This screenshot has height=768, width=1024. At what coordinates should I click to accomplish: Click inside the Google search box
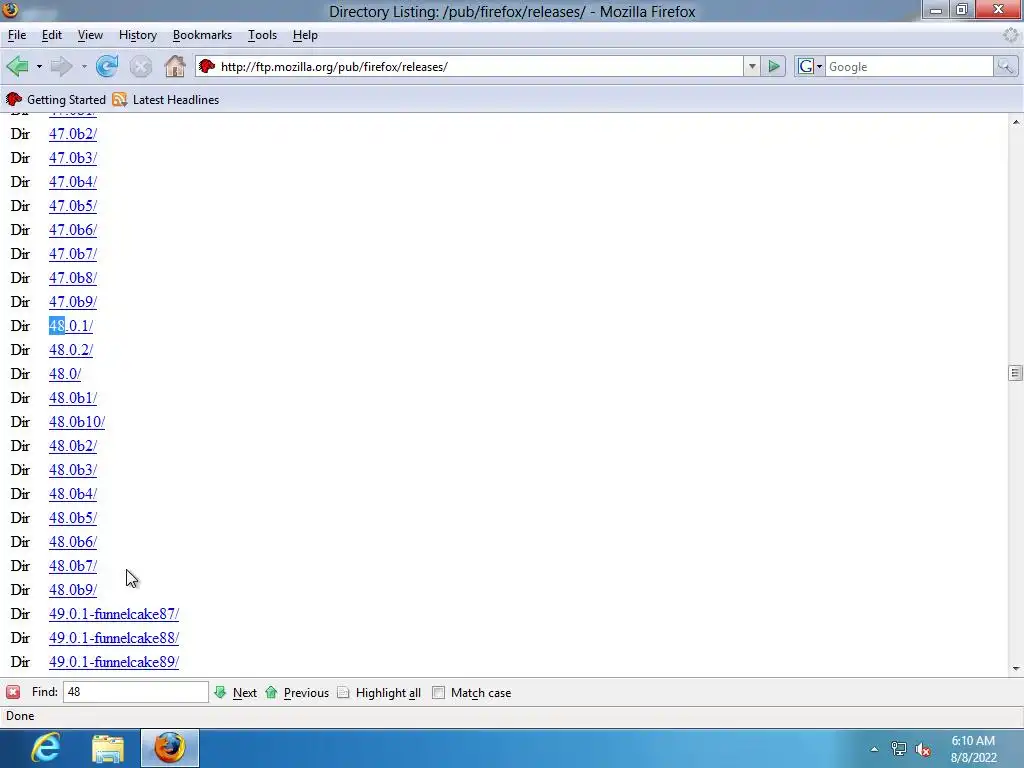coord(909,67)
